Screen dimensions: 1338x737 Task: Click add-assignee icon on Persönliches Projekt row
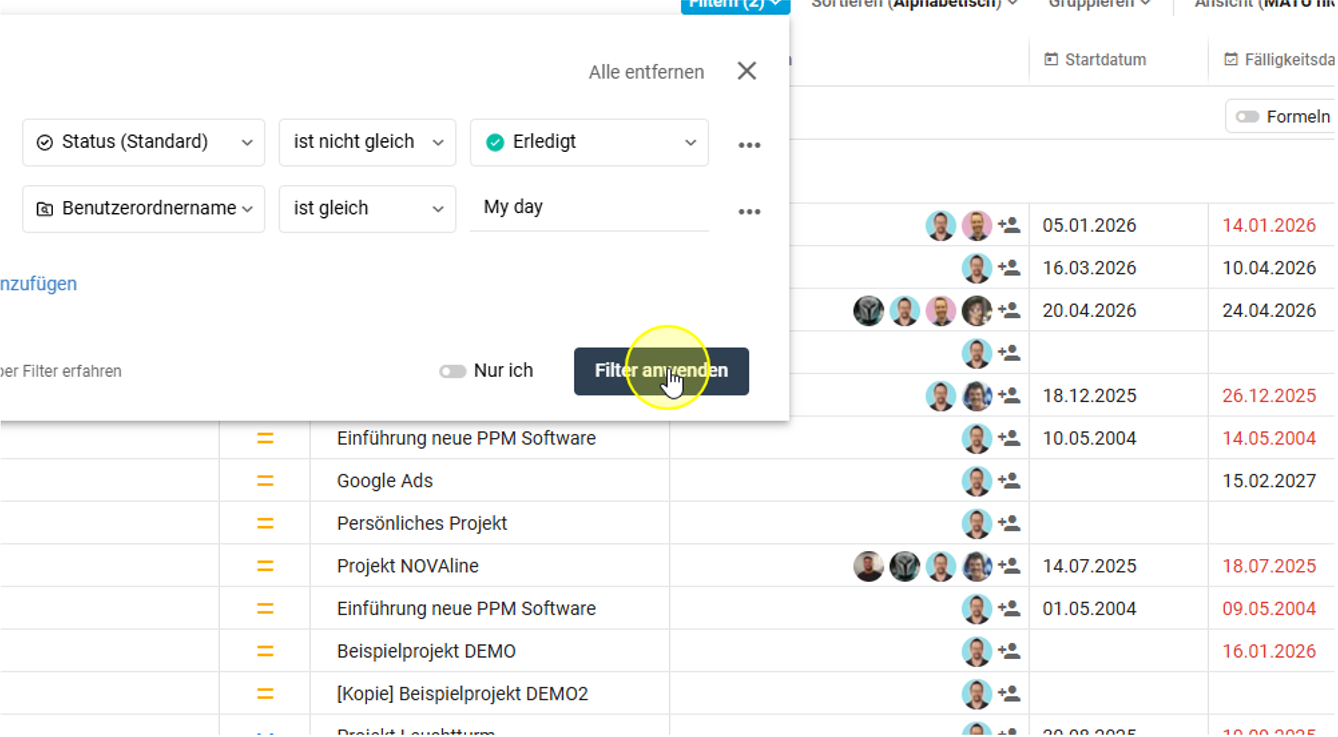tap(1009, 523)
